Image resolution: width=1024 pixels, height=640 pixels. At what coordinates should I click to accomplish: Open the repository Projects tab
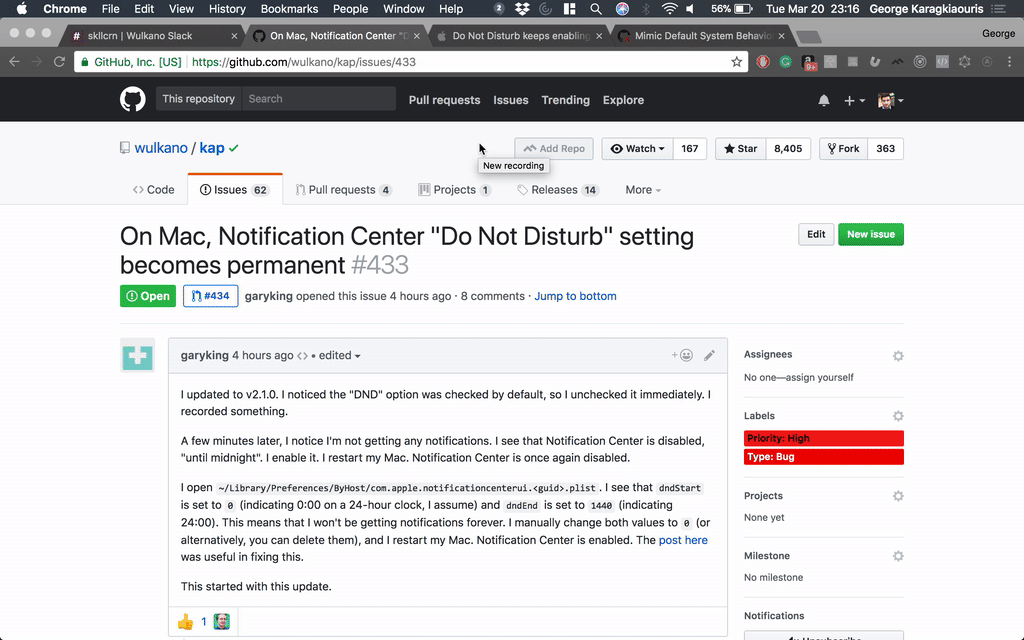tap(455, 190)
